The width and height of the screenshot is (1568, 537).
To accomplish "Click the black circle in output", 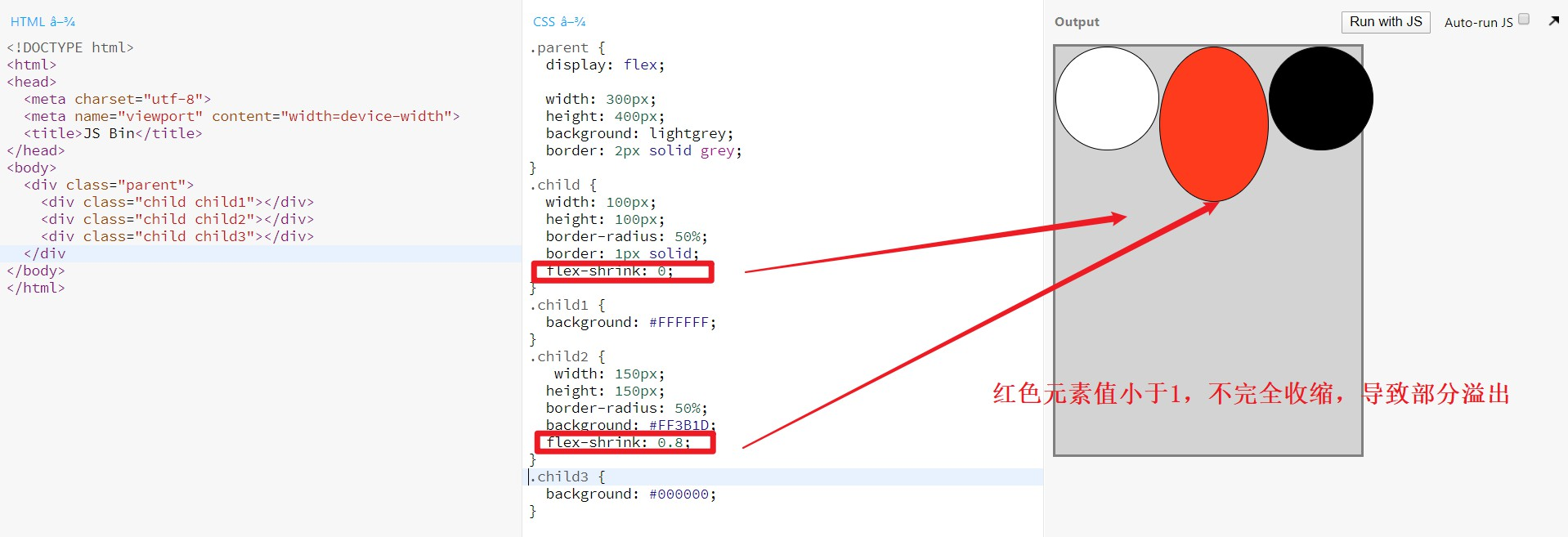I will [x=1320, y=98].
